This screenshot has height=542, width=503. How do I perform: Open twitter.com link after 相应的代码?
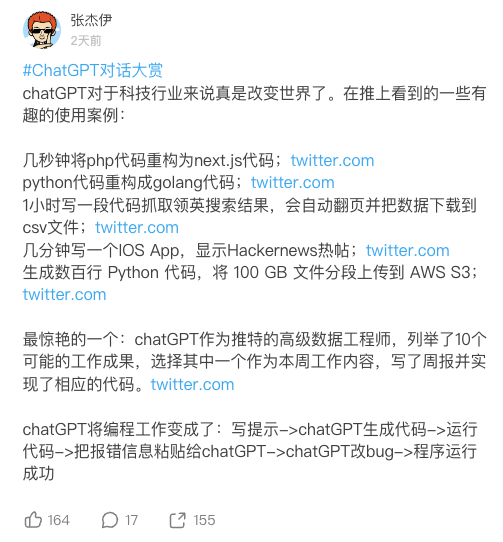pos(193,385)
